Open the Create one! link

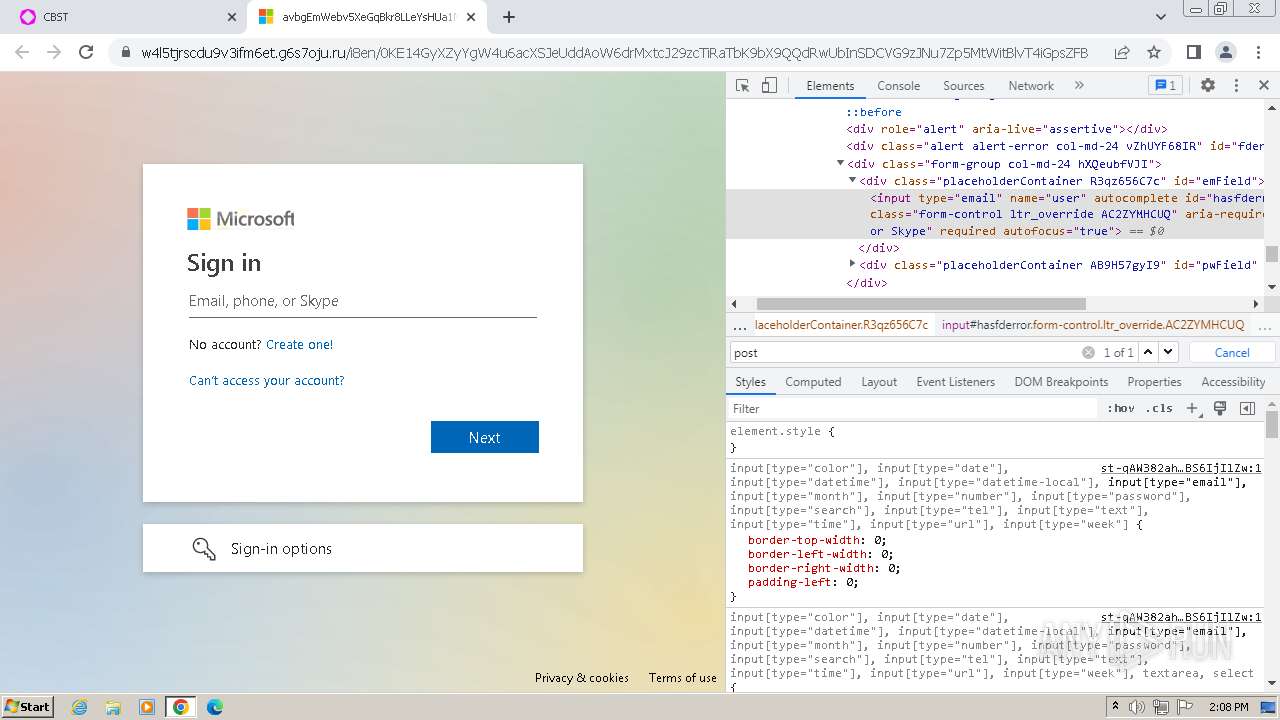300,344
